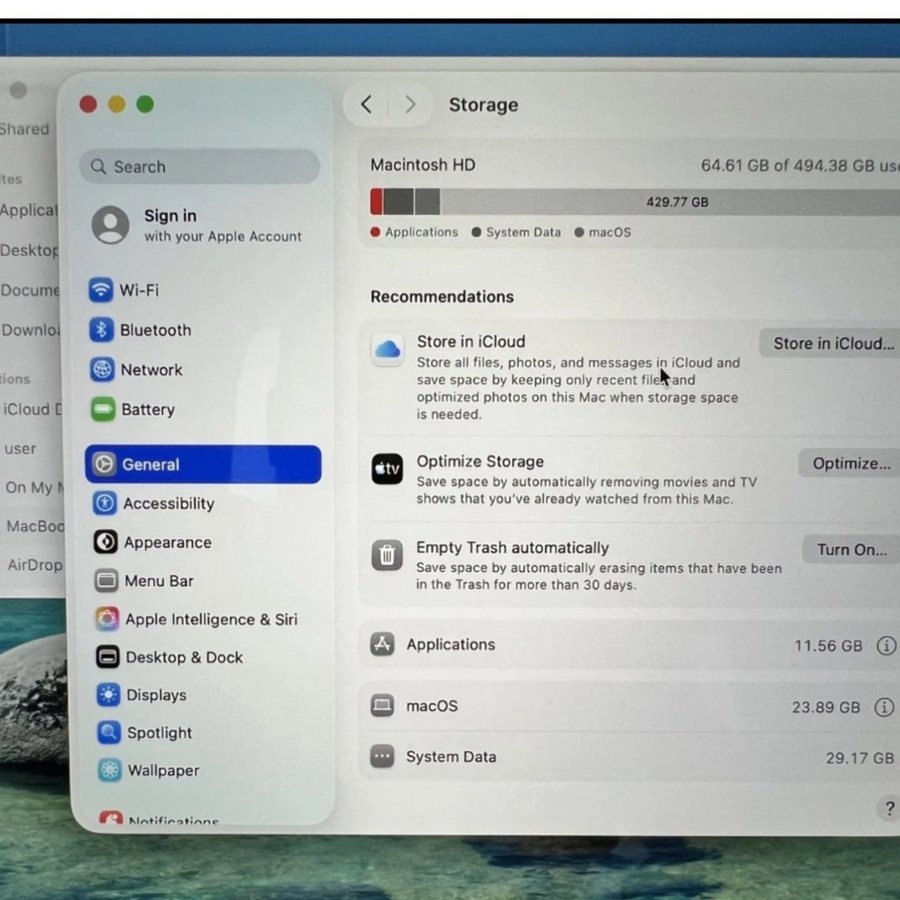Open the Bluetooth settings pane
Screen dimensions: 900x900
(154, 330)
